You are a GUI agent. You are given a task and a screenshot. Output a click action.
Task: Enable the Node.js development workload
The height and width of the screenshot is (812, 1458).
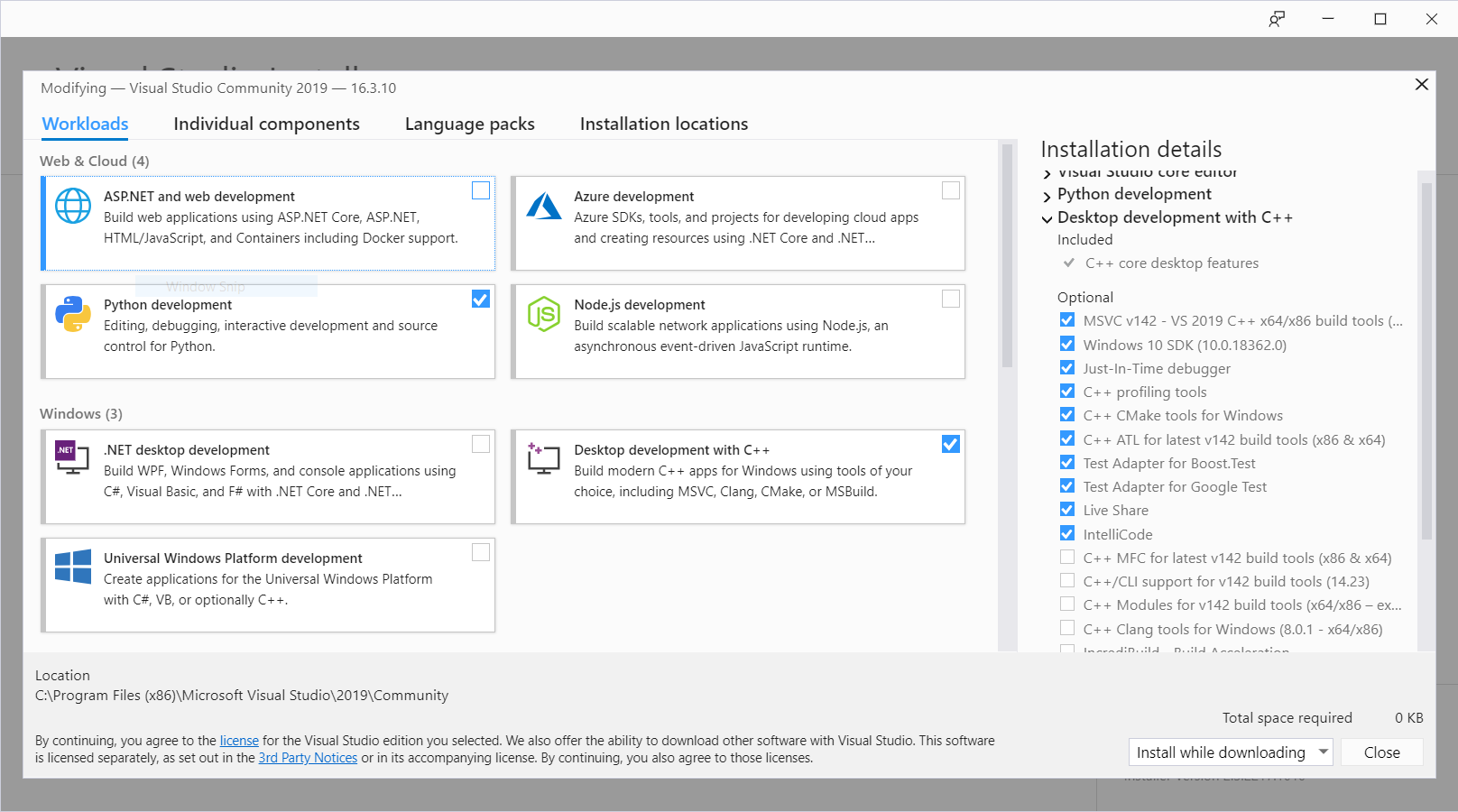(x=951, y=298)
